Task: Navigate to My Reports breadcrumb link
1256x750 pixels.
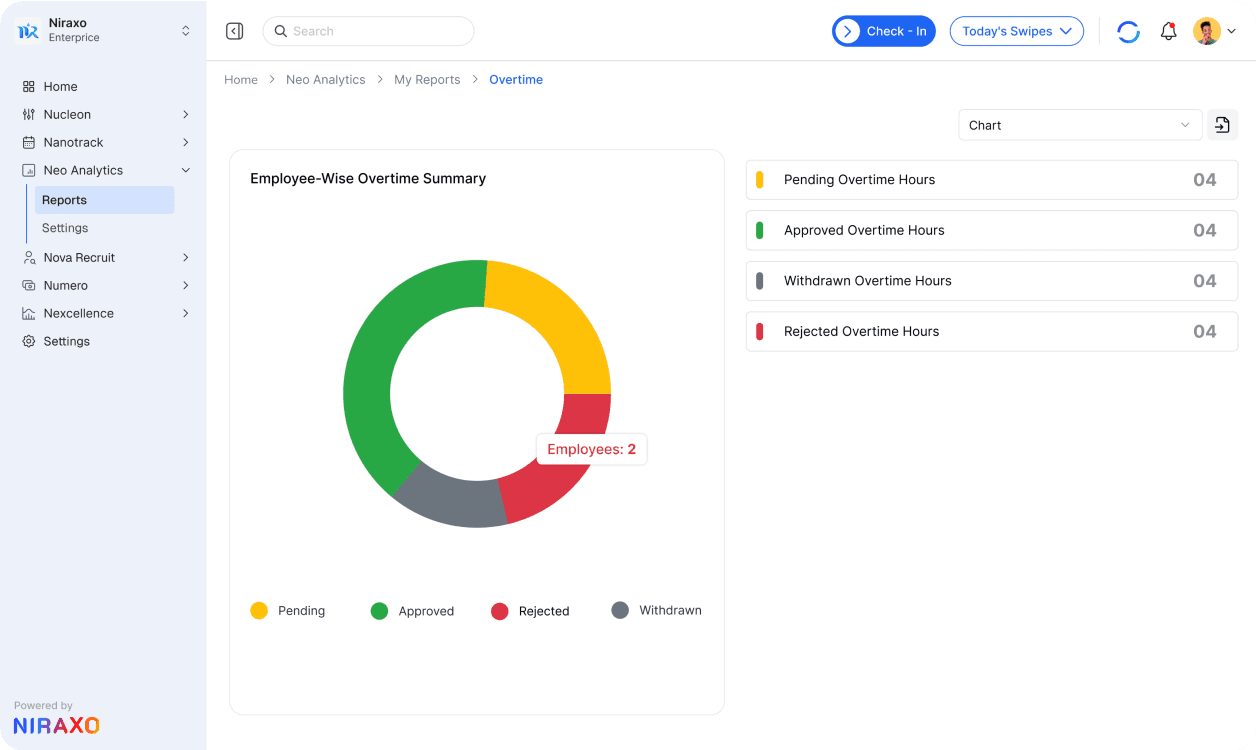Action: [x=427, y=79]
